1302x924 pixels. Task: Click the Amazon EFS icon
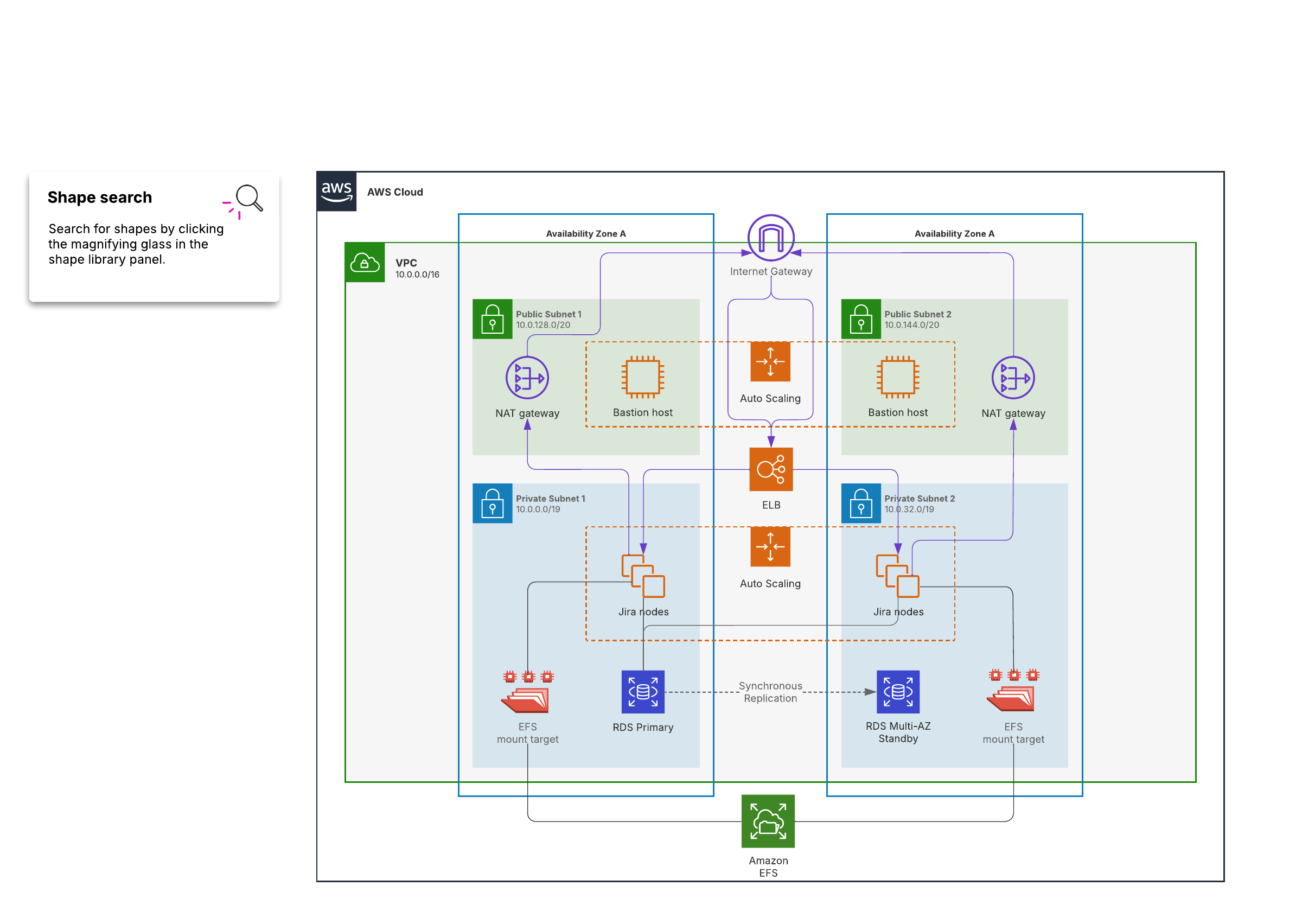[x=768, y=821]
